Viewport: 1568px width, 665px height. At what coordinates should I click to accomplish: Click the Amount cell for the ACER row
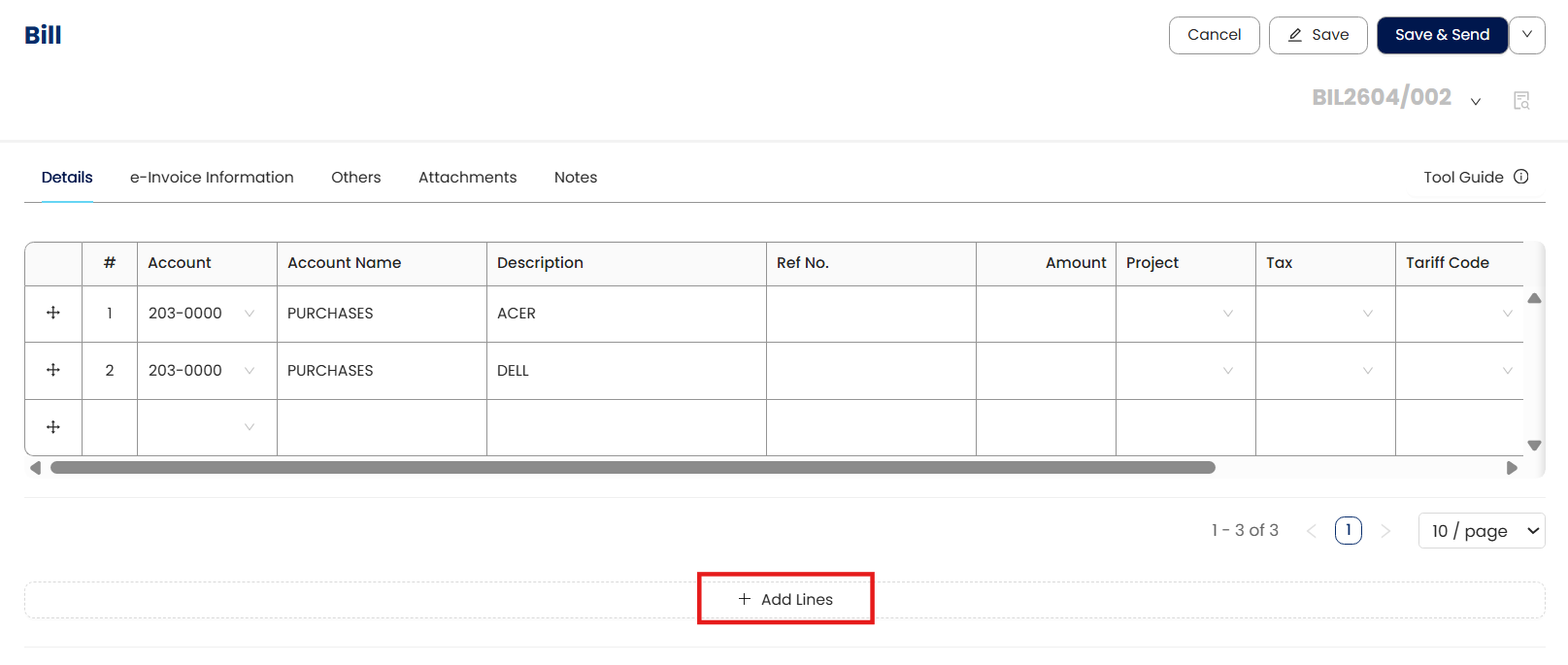[x=1046, y=314]
